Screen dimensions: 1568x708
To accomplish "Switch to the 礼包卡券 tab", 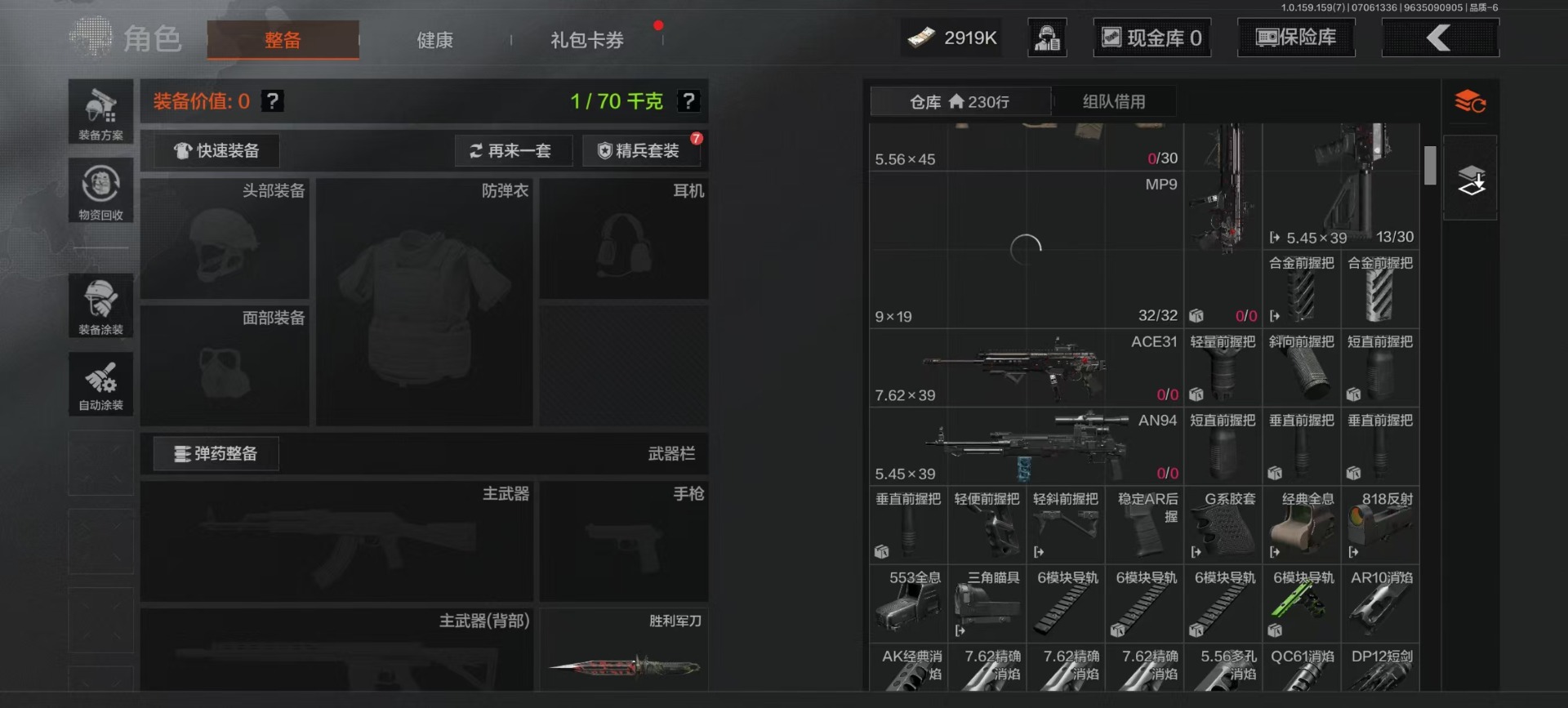I will click(586, 40).
